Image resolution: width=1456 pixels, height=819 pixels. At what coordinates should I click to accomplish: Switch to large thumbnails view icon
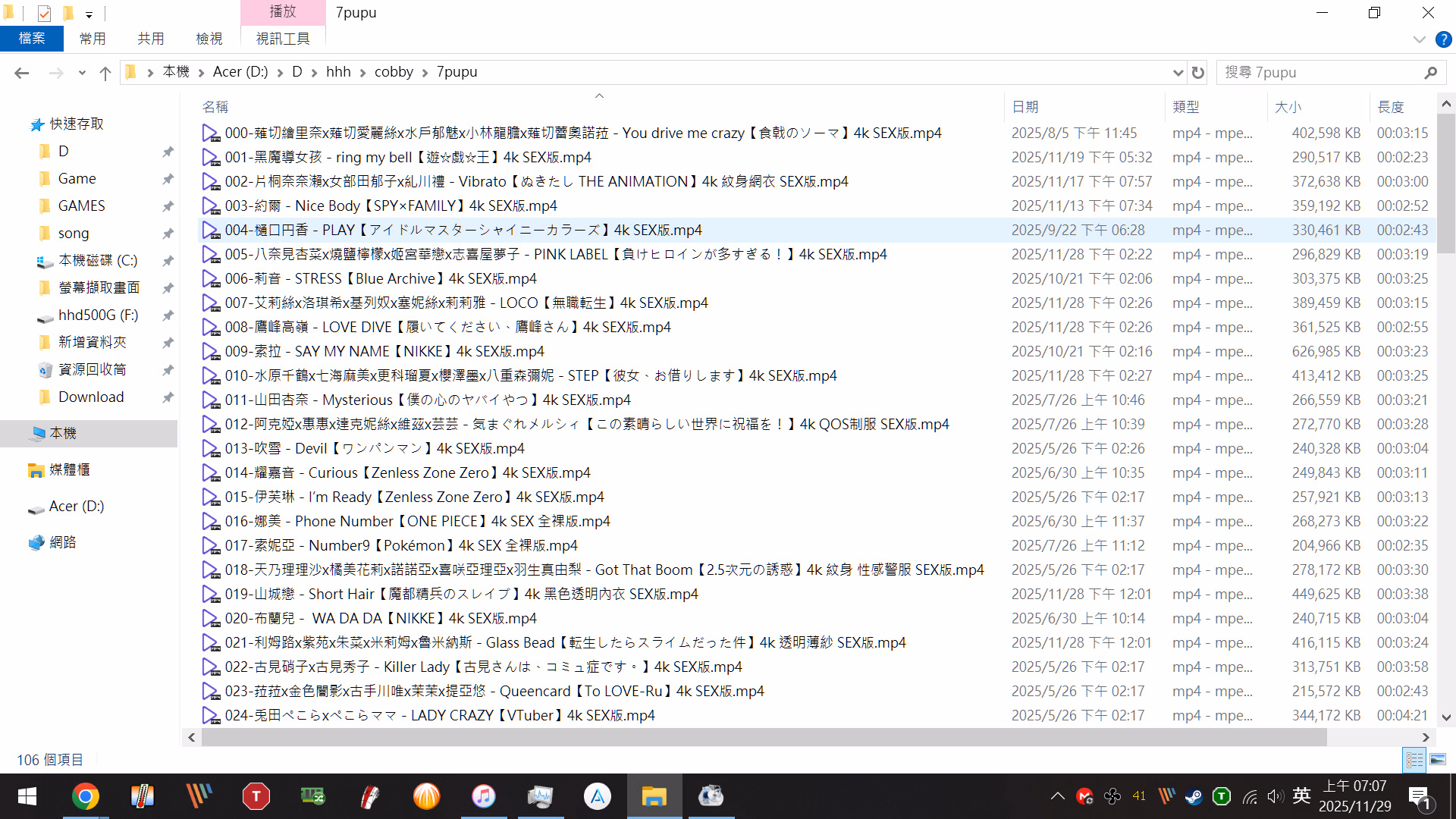pyautogui.click(x=1438, y=759)
